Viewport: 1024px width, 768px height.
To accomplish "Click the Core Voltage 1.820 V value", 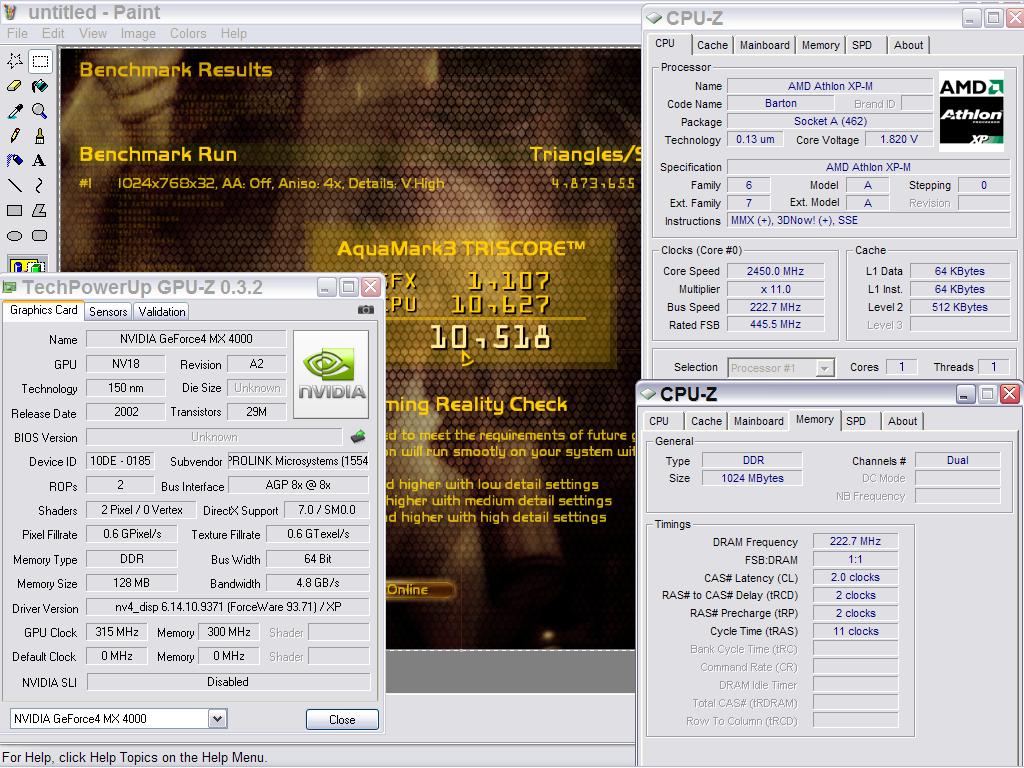I will (899, 139).
